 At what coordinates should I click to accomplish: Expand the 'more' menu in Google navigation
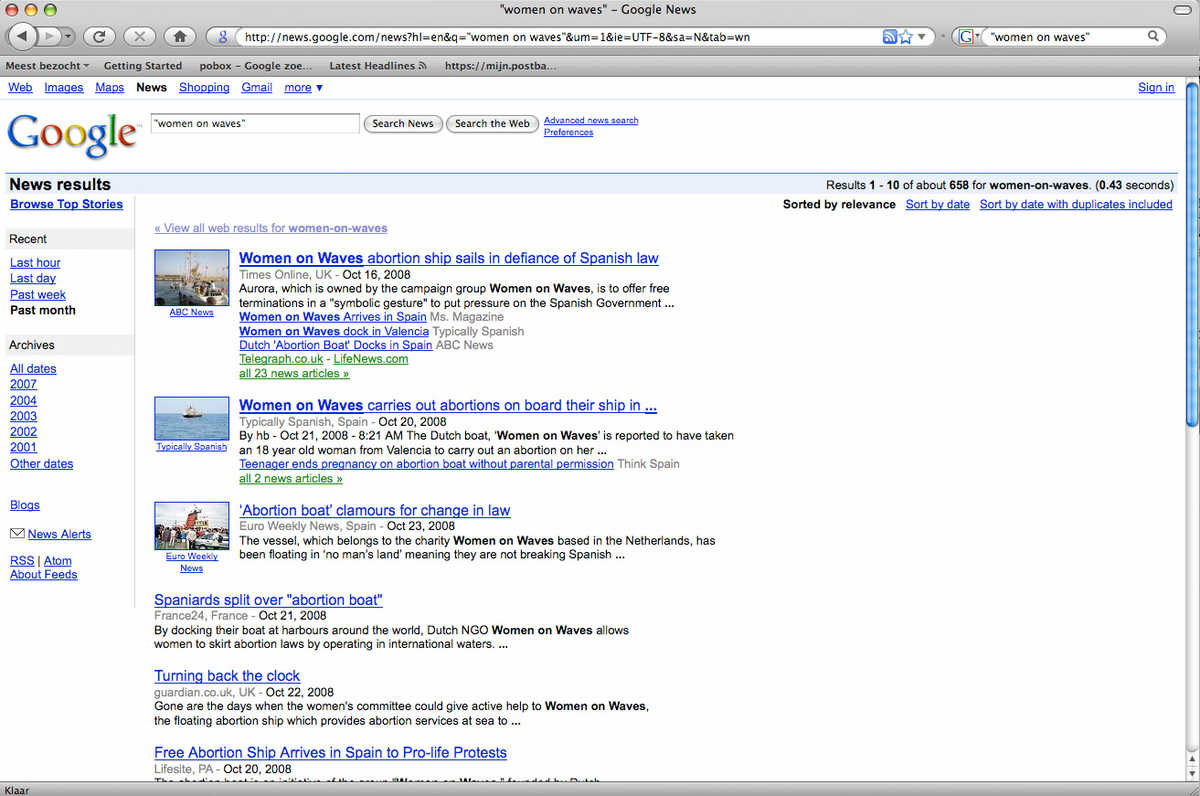(x=301, y=87)
